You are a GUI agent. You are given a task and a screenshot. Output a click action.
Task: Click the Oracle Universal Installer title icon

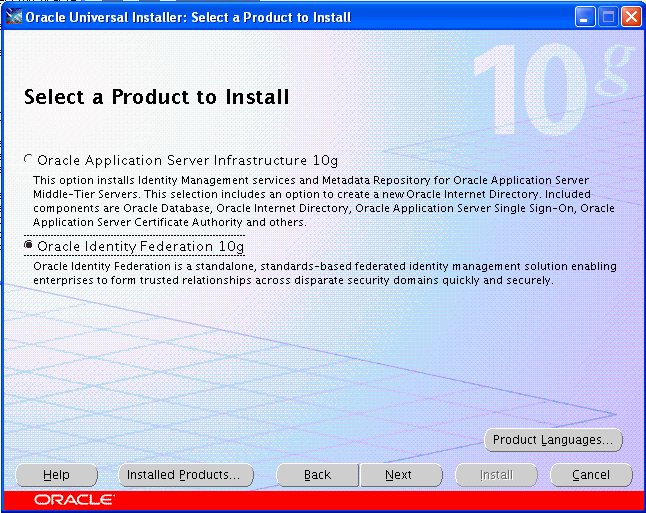click(x=13, y=17)
